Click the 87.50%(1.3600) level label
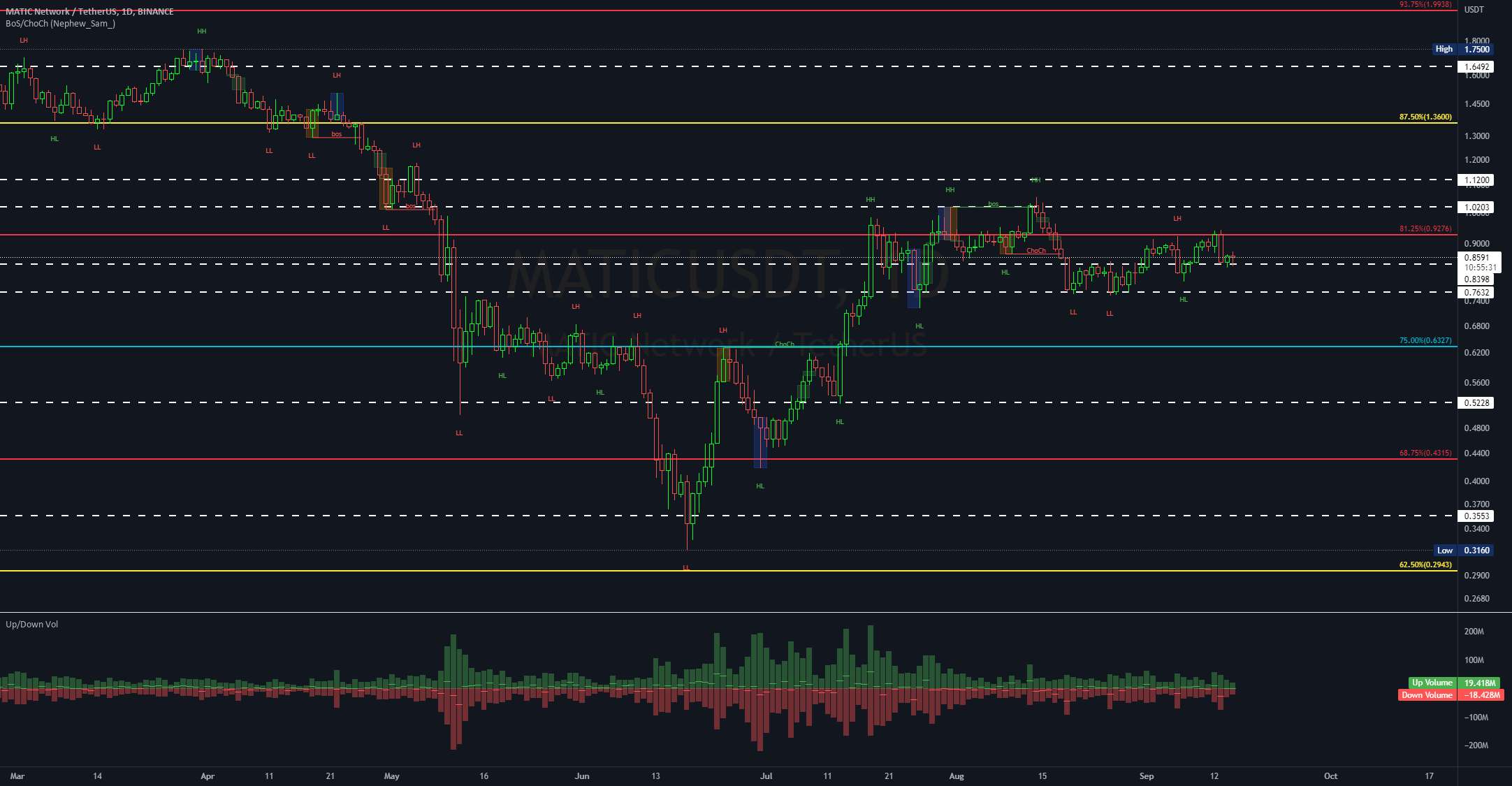Viewport: 1512px width, 786px height. [1425, 117]
